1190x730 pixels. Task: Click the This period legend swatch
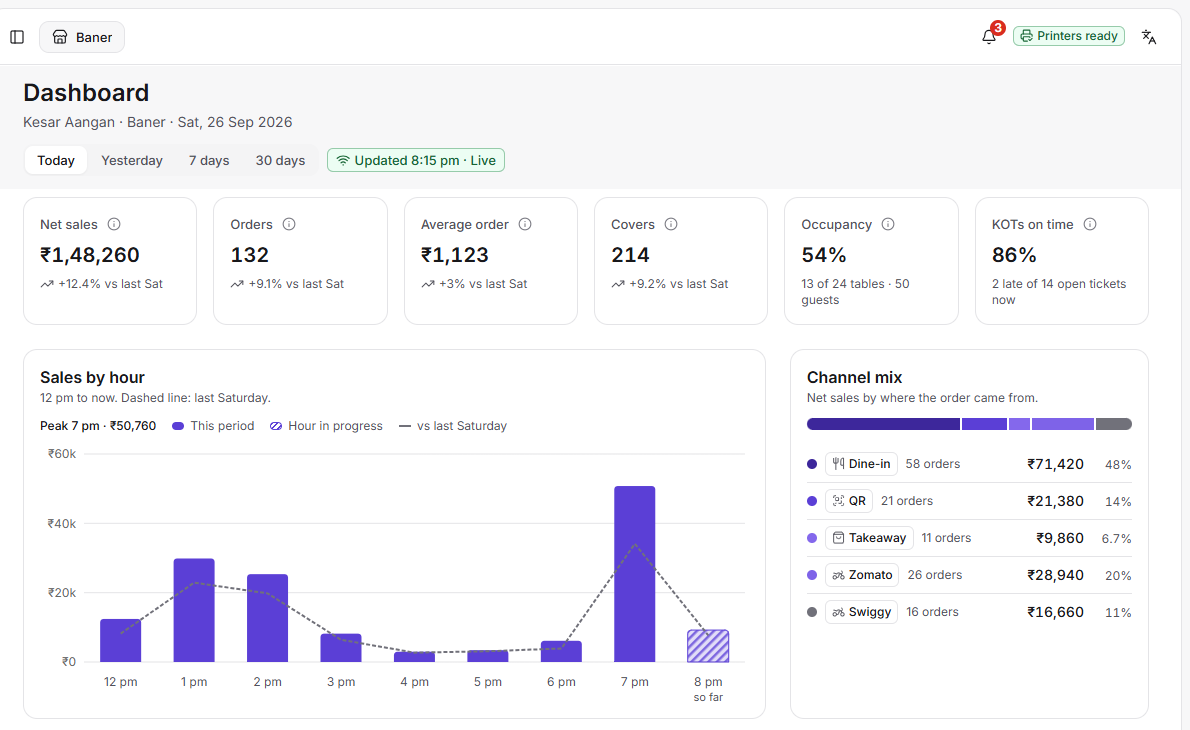coord(178,426)
